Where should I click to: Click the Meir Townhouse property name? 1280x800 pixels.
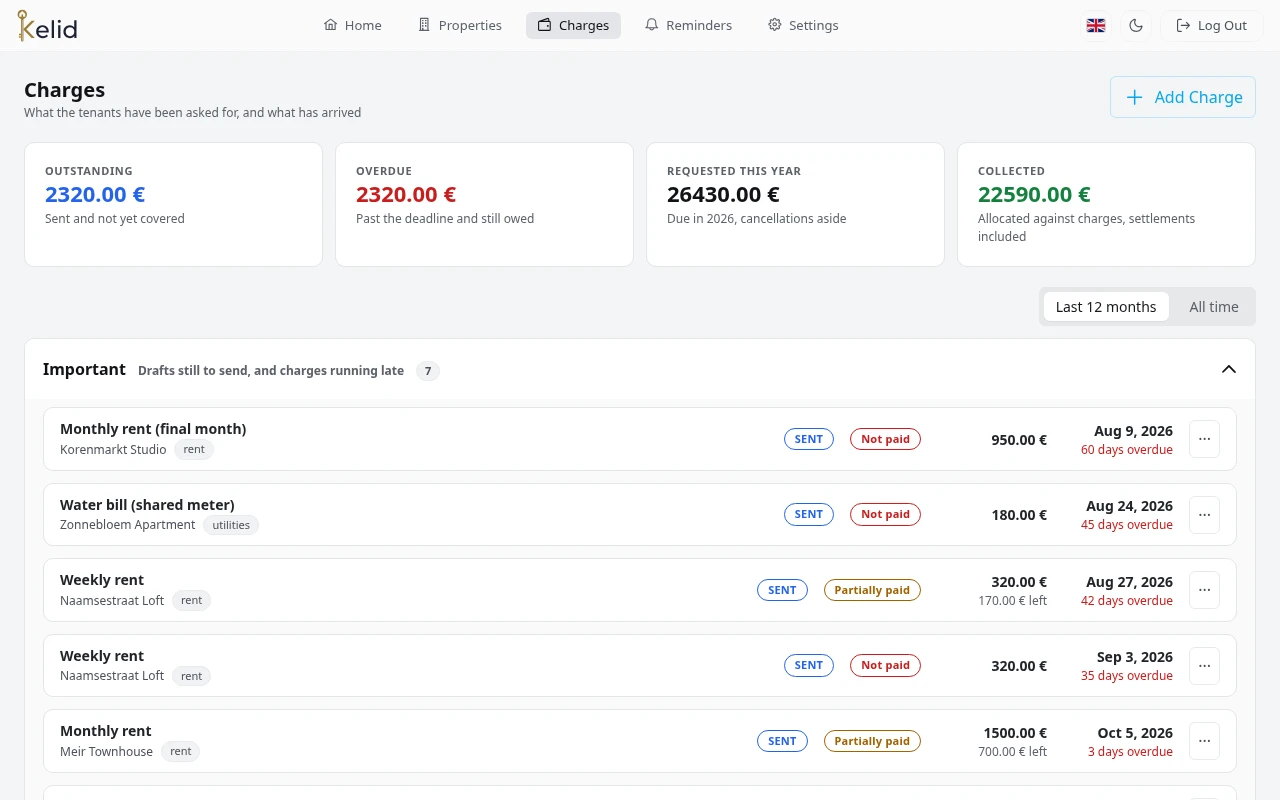[x=106, y=751]
